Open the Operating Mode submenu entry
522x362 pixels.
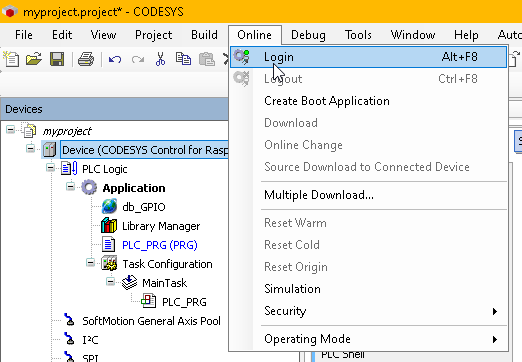(x=368, y=339)
